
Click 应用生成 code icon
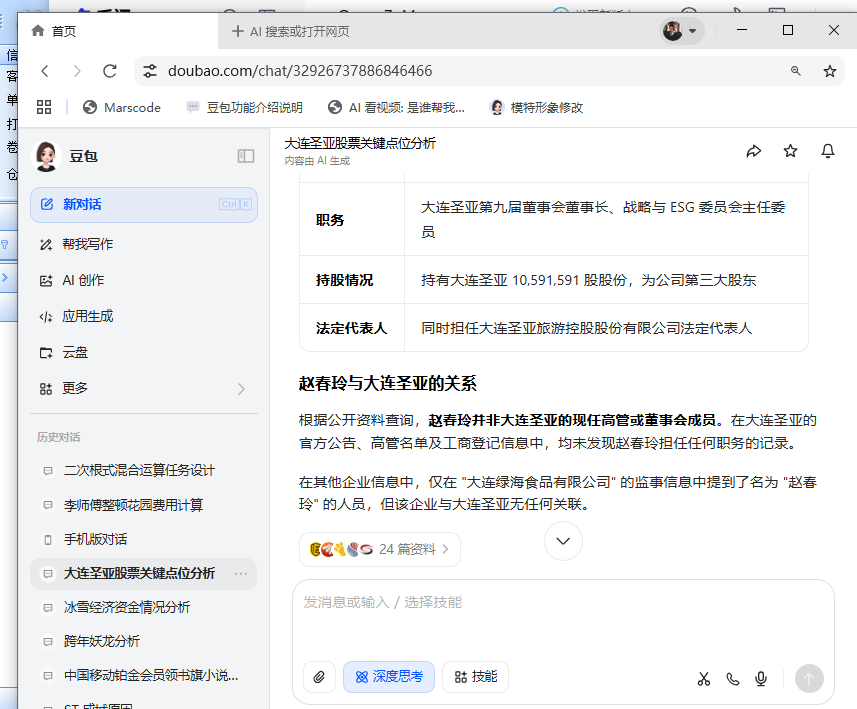coord(46,317)
